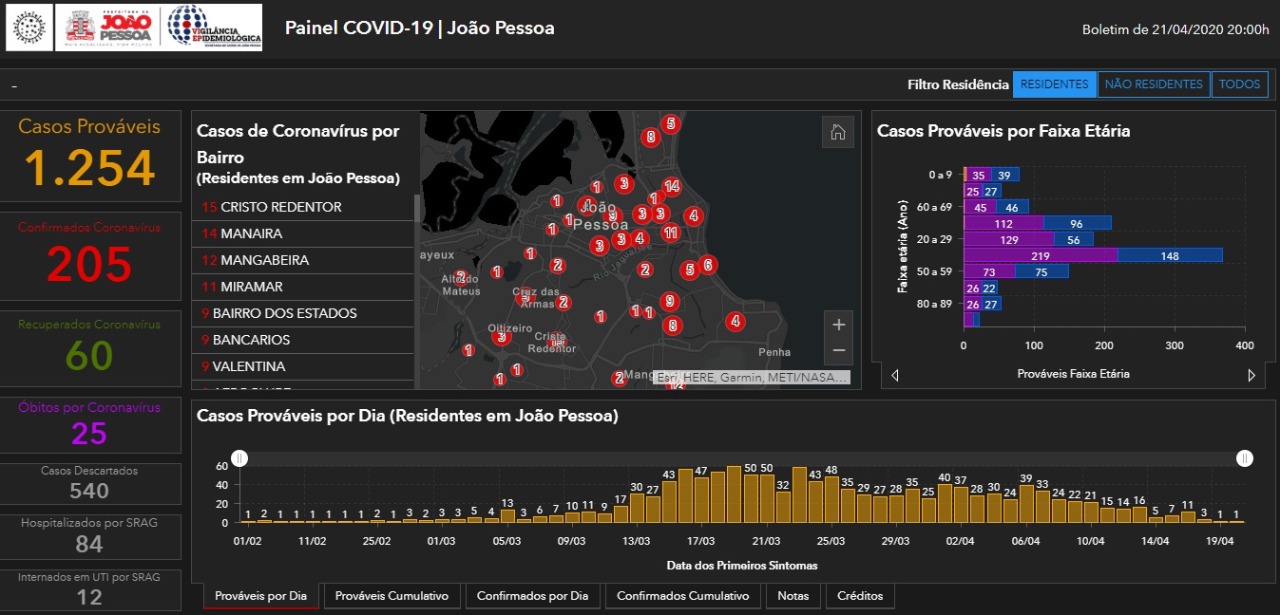Click the João Pessoa prefecture logo
The height and width of the screenshot is (615, 1280).
coord(109,27)
